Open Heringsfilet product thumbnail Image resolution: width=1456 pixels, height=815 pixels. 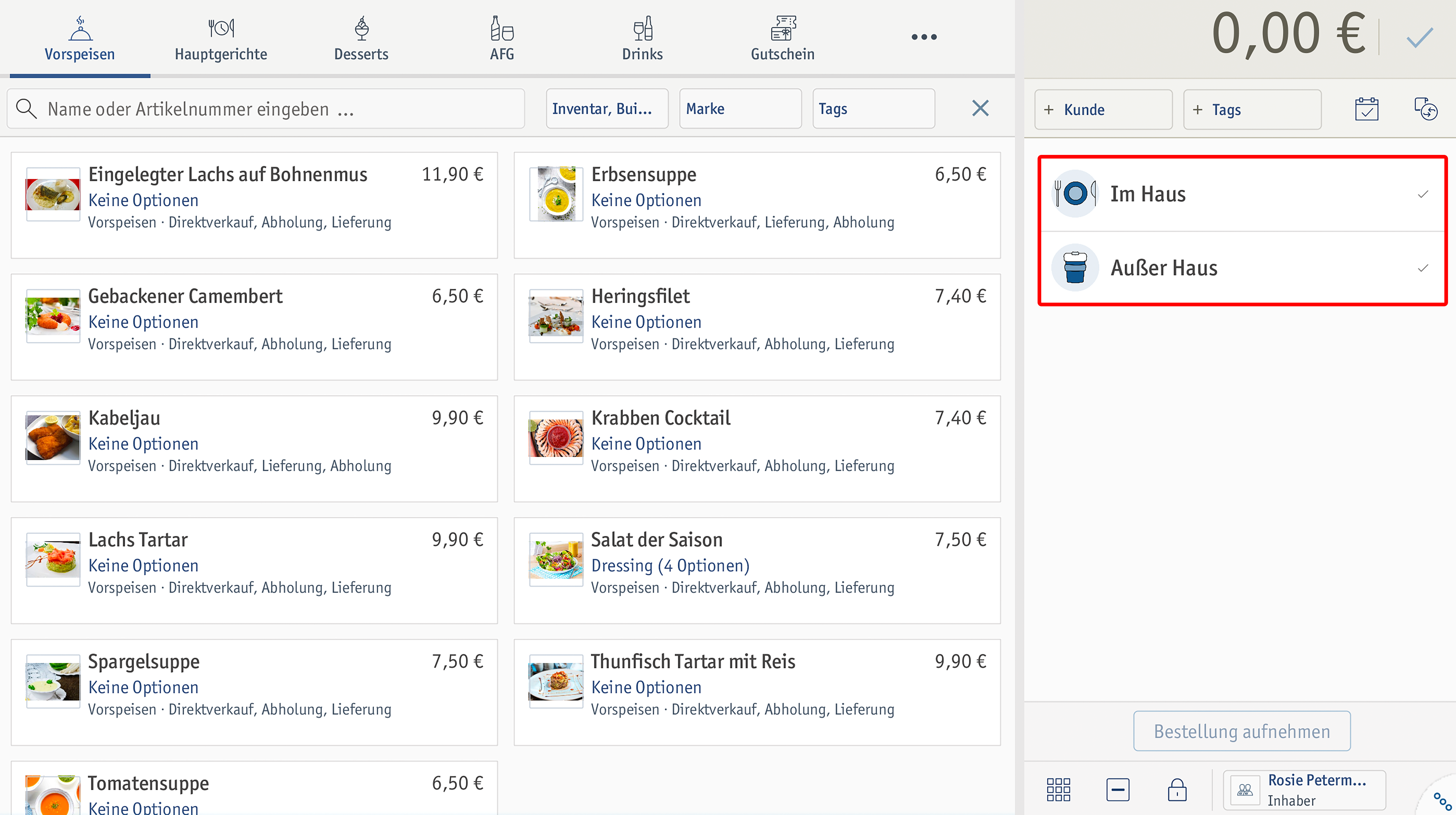coord(556,316)
